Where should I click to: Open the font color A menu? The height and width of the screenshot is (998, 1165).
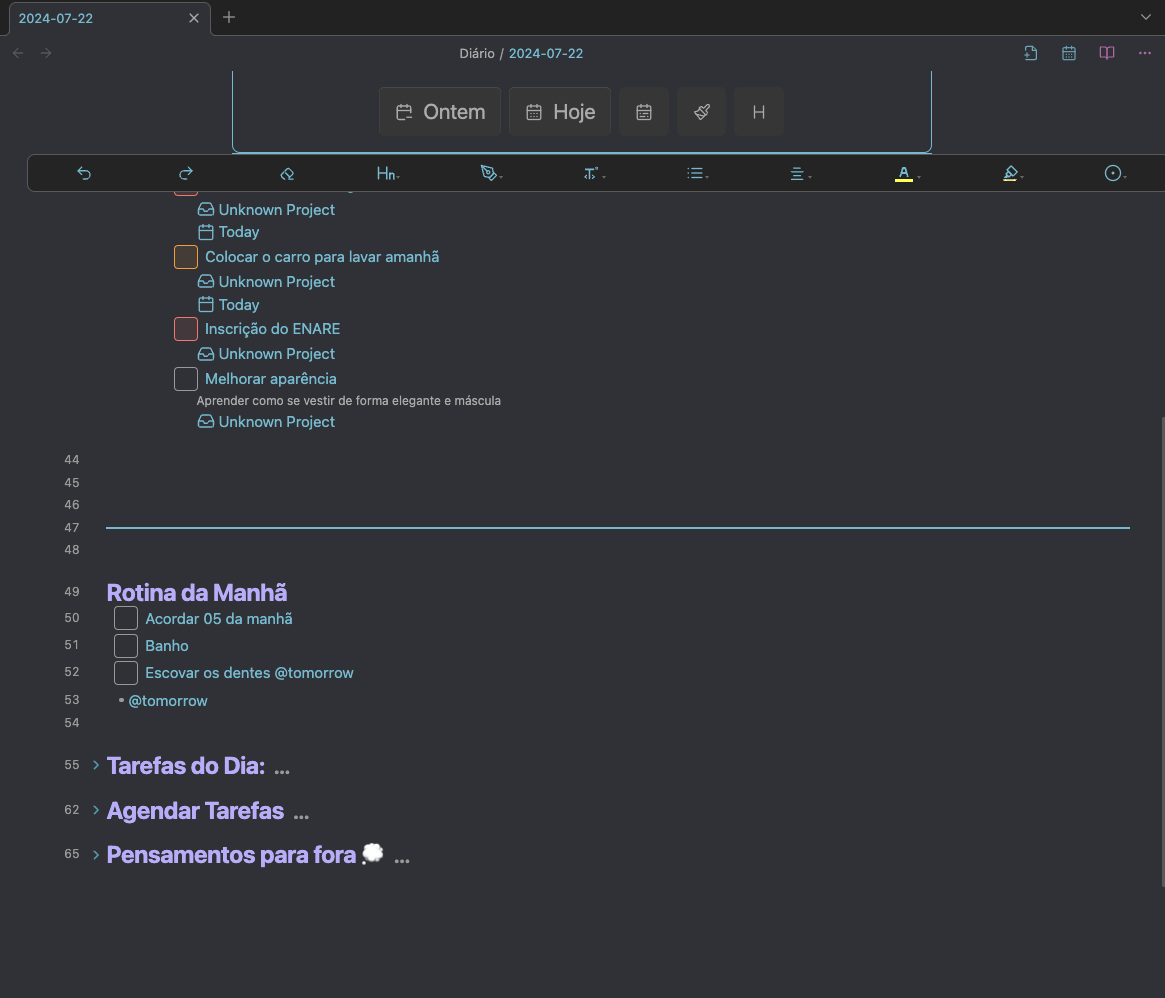pos(906,173)
